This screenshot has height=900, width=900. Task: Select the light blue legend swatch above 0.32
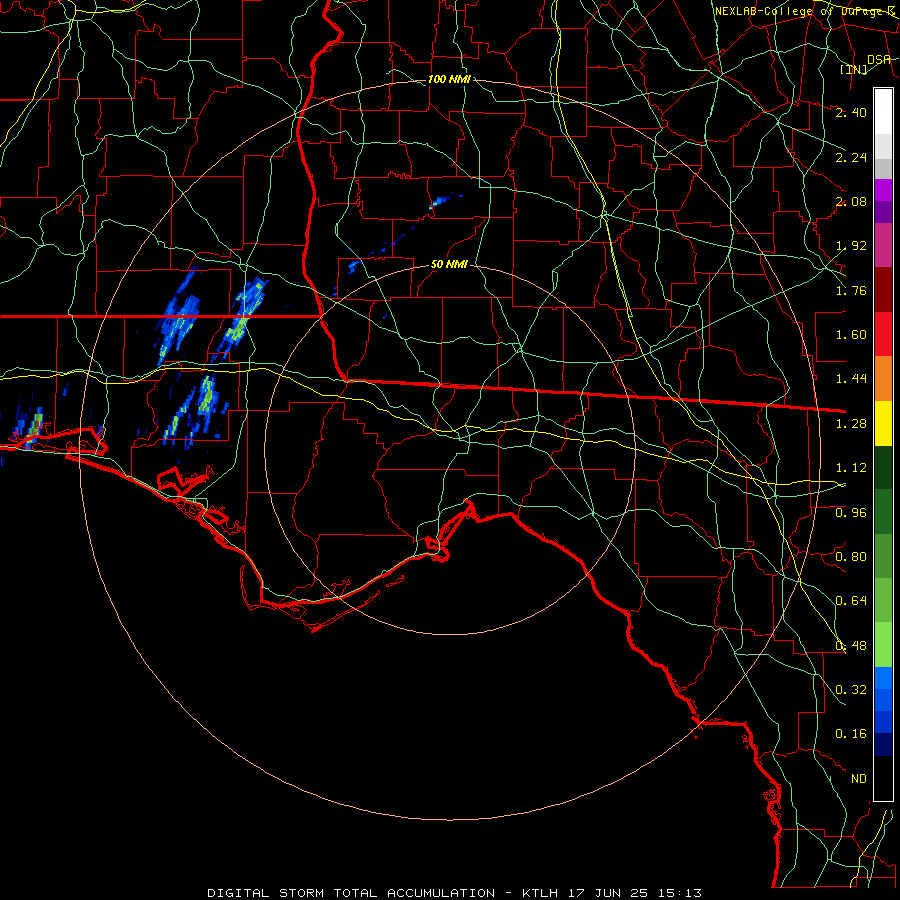pos(883,678)
